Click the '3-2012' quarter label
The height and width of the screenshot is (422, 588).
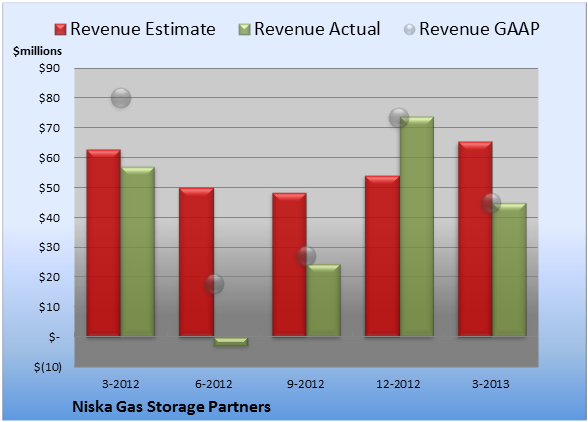click(x=121, y=384)
